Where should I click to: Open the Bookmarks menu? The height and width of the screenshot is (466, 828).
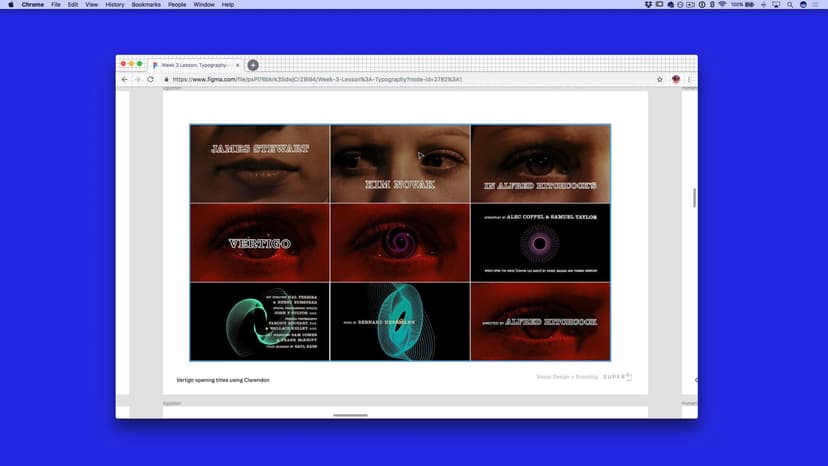[146, 5]
